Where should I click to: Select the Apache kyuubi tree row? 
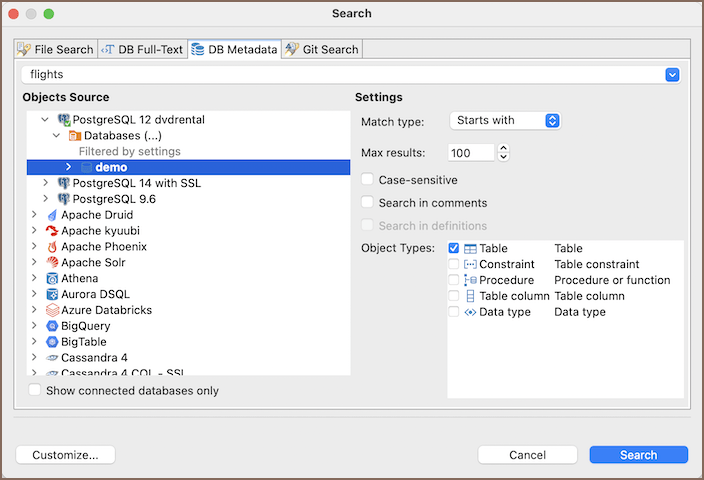(189, 231)
